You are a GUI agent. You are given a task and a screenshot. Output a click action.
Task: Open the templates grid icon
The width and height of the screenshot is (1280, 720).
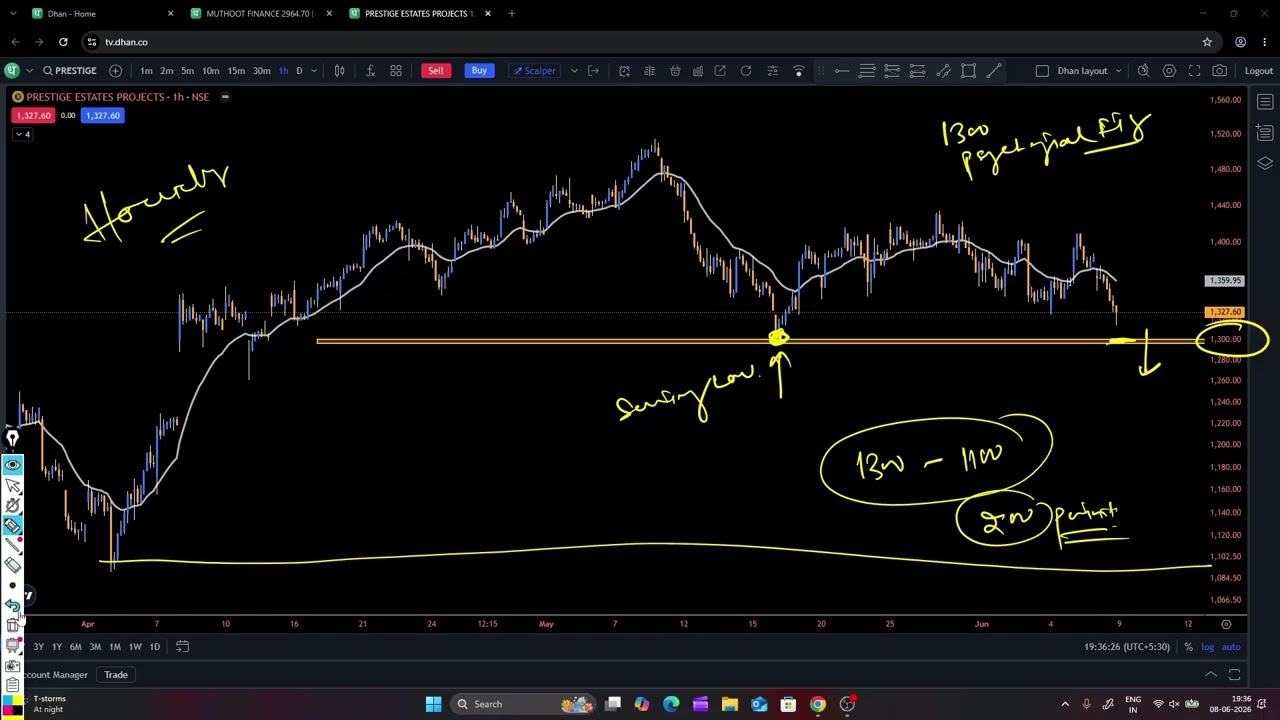pyautogui.click(x=396, y=71)
